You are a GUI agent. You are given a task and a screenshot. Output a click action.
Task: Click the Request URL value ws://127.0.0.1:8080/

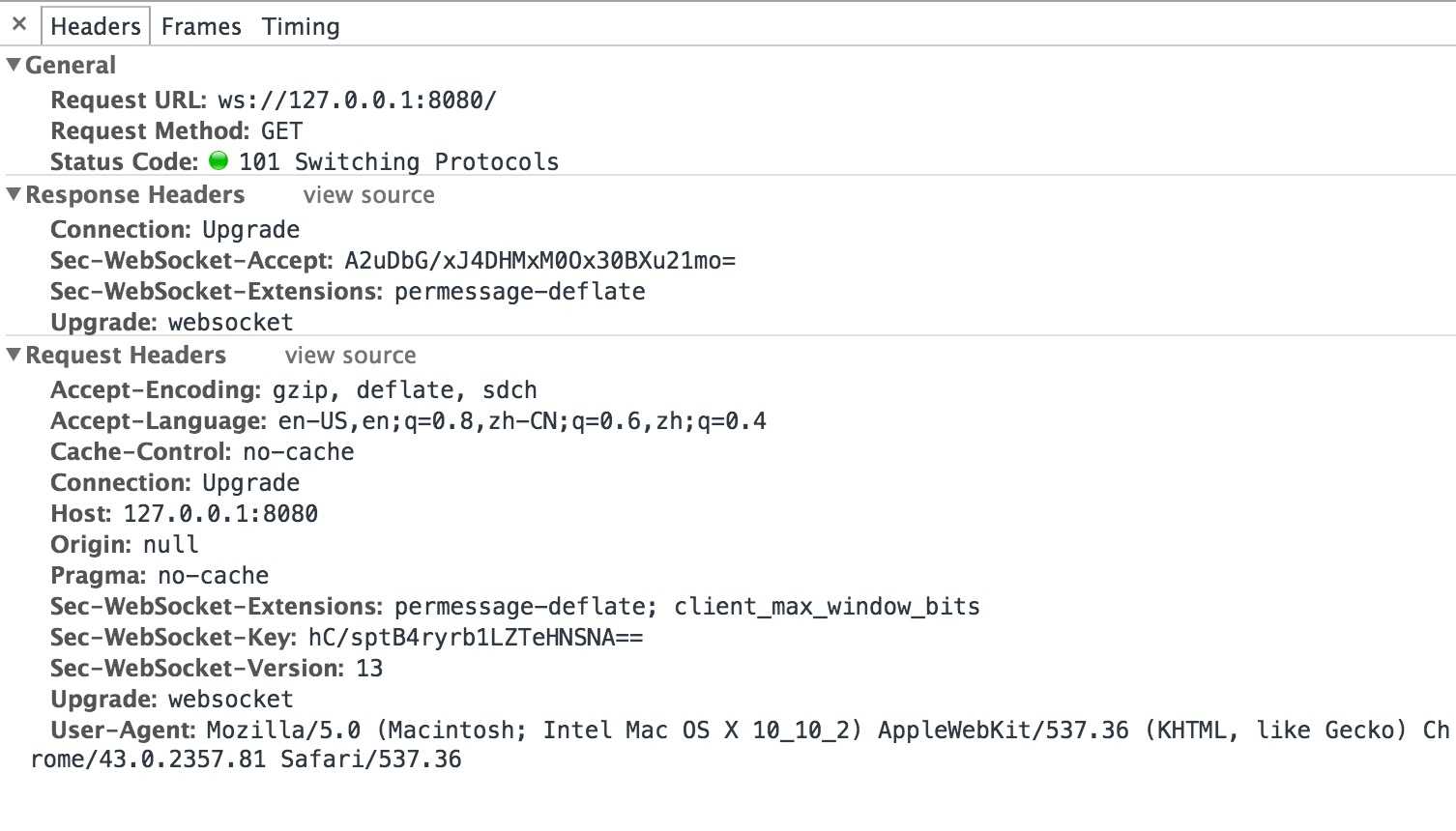(x=357, y=100)
